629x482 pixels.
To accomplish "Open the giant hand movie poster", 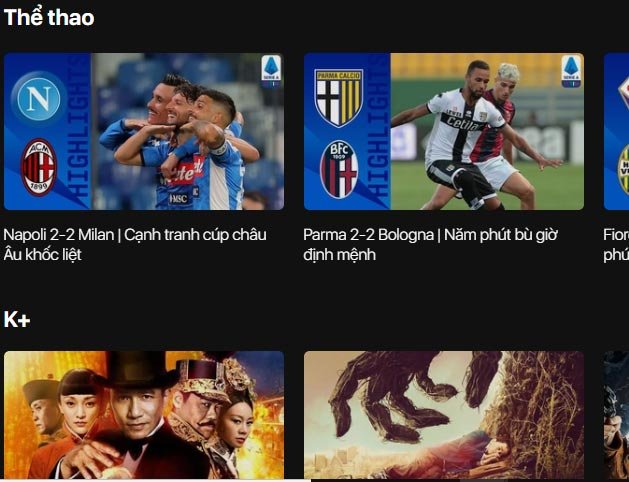I will [x=444, y=415].
